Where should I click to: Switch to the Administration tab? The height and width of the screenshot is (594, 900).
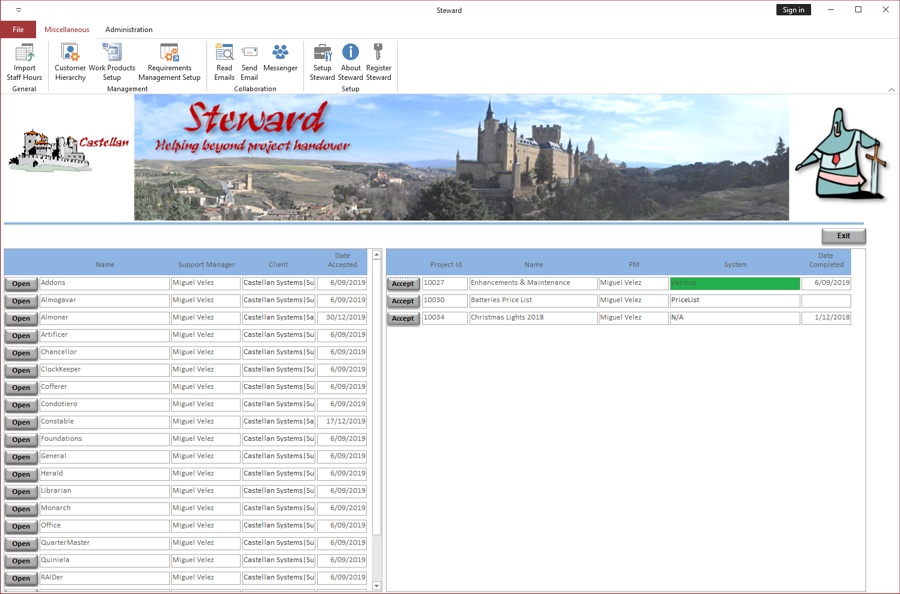click(x=129, y=29)
